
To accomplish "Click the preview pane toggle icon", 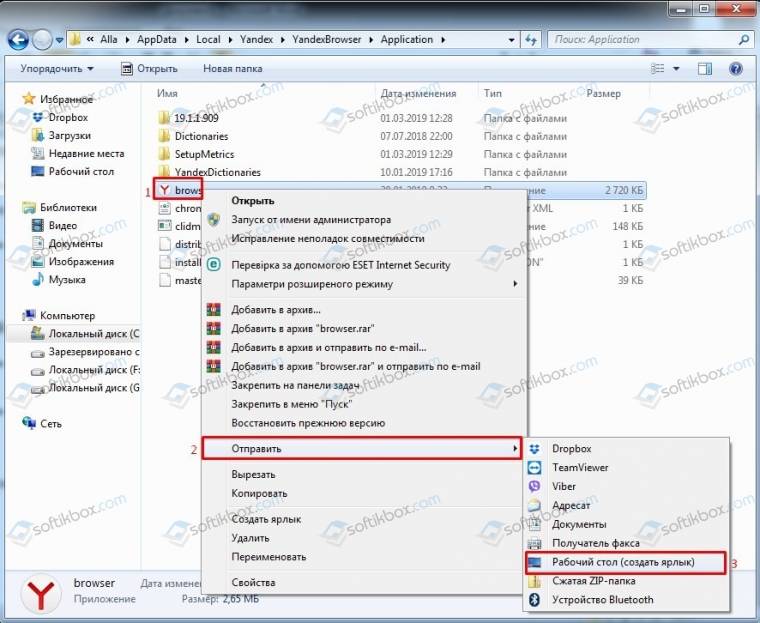I will [706, 69].
